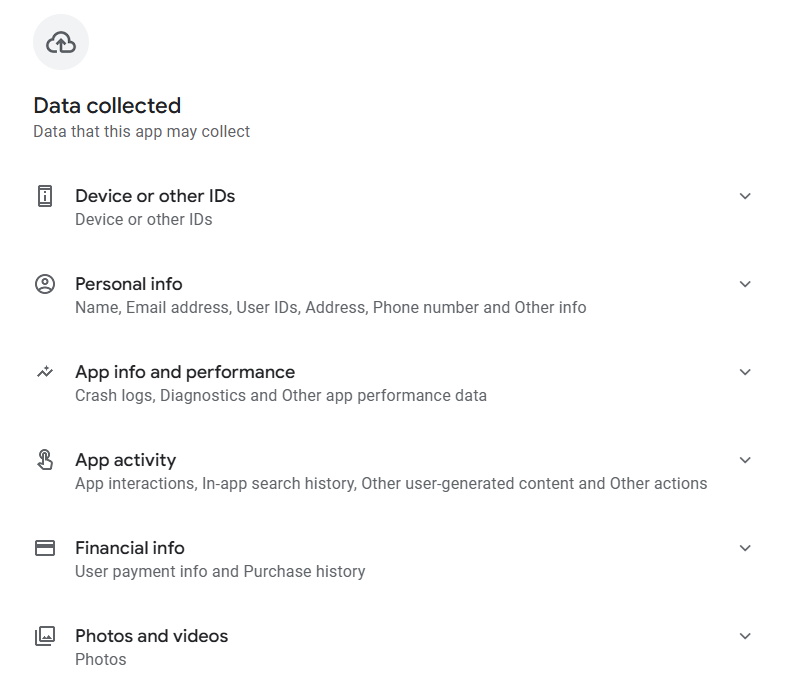Screen dimensions: 789x693
Task: Click the Photos and videos gallery icon
Action: pyautogui.click(x=45, y=636)
